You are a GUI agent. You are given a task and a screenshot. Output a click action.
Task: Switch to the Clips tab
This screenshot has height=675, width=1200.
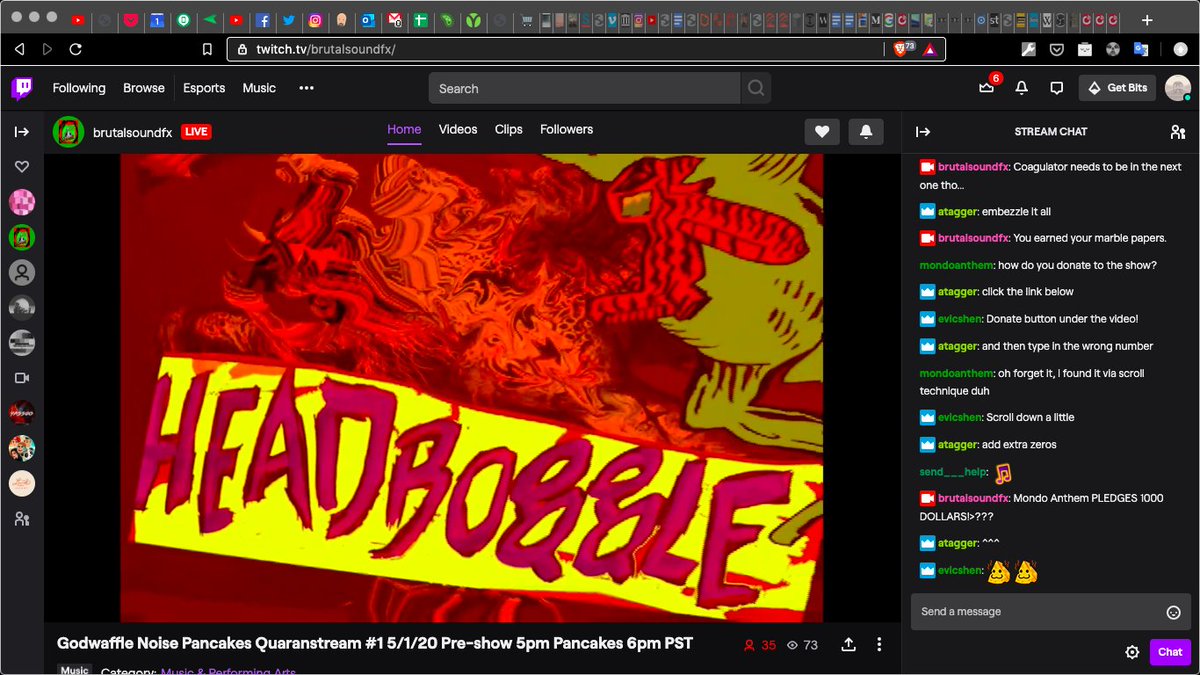[x=508, y=130]
